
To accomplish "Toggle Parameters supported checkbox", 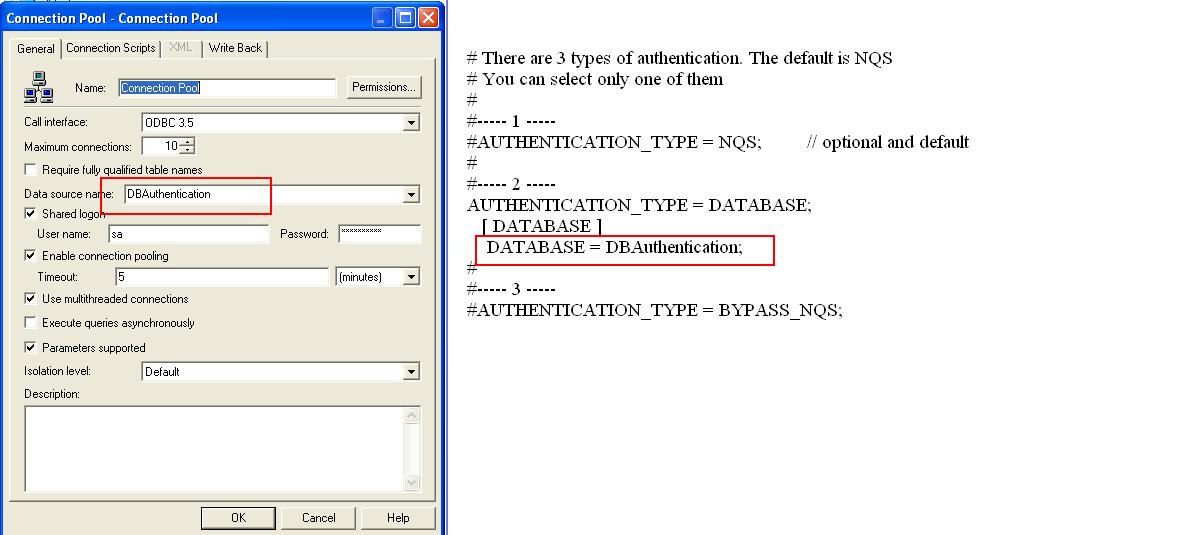I will coord(31,348).
